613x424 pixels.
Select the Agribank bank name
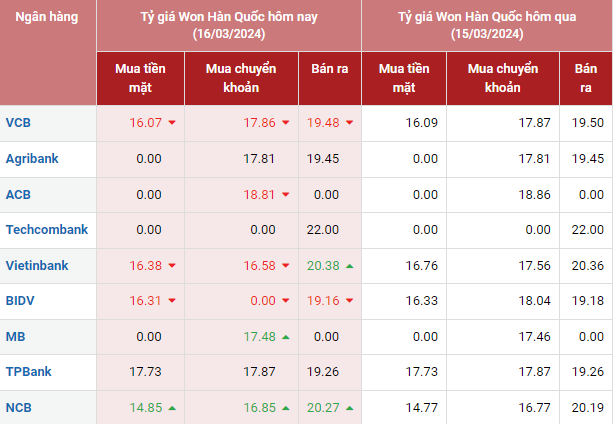tap(34, 158)
